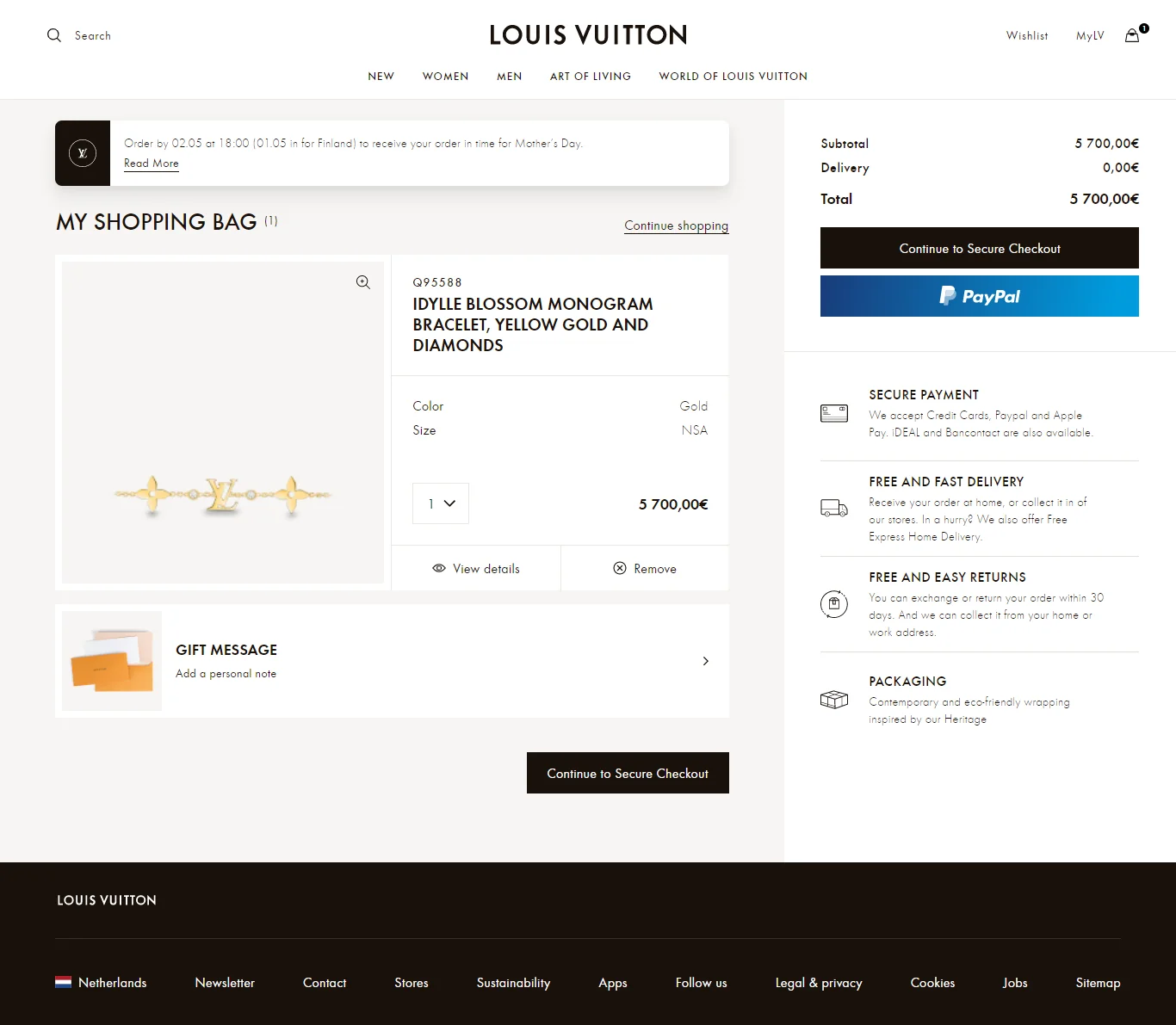1176x1025 pixels.
Task: Open the quantity dropdown
Action: tap(441, 503)
